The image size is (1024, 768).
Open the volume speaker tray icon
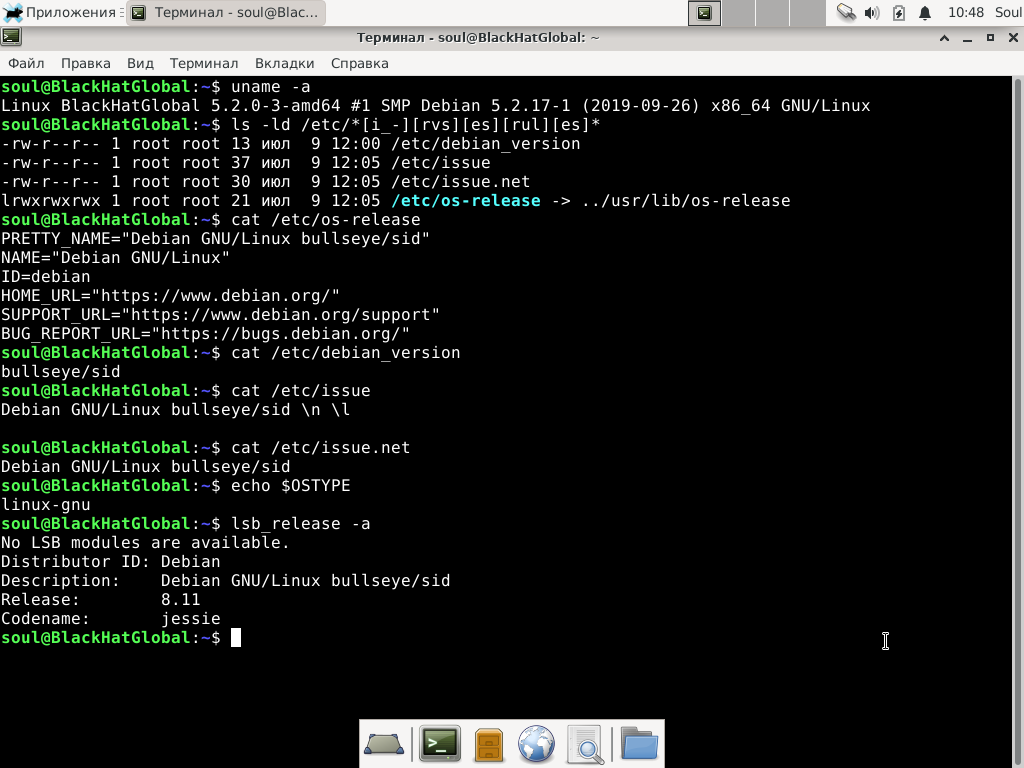click(872, 12)
